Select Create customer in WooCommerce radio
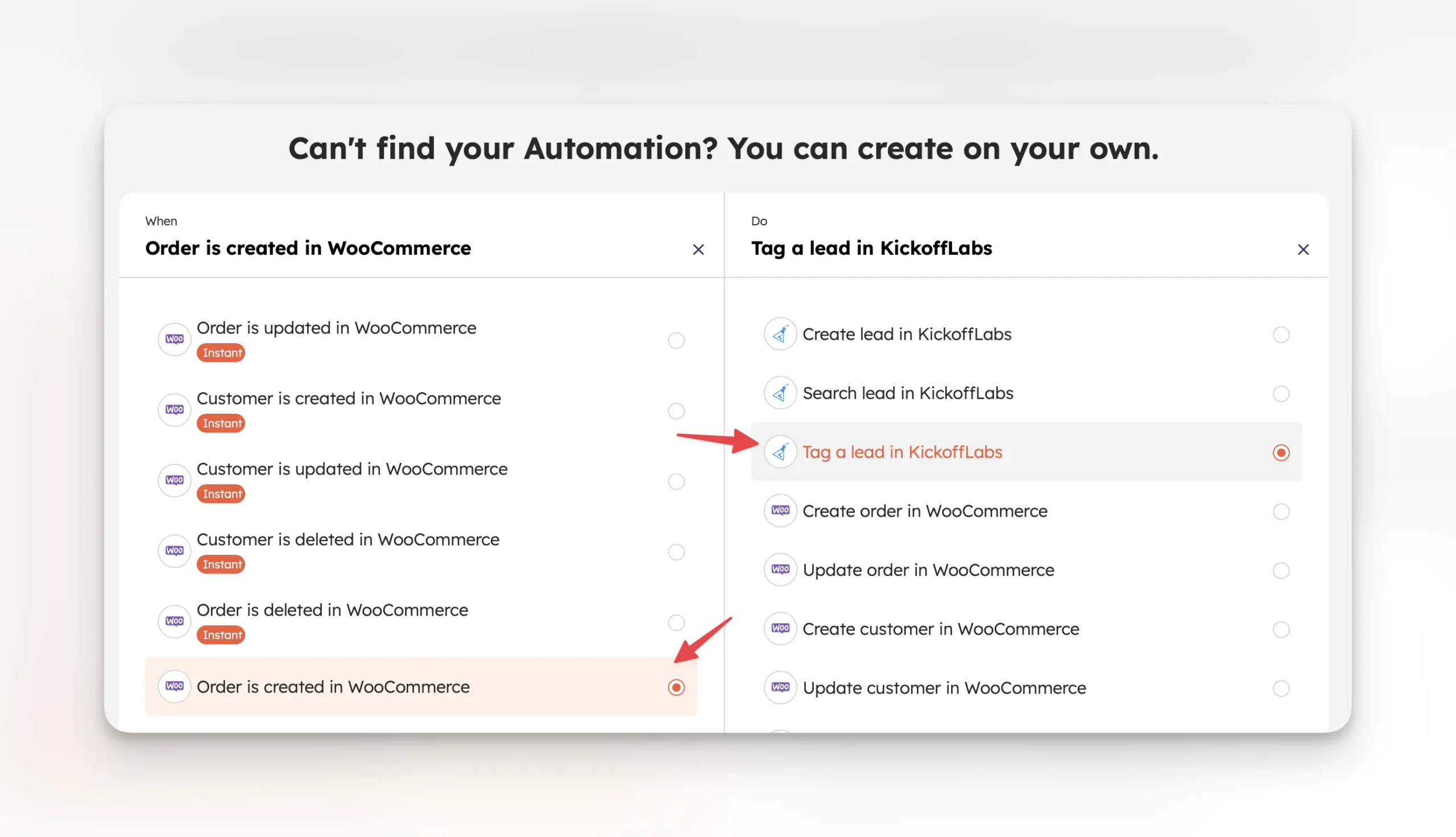This screenshot has height=837, width=1456. (1281, 629)
